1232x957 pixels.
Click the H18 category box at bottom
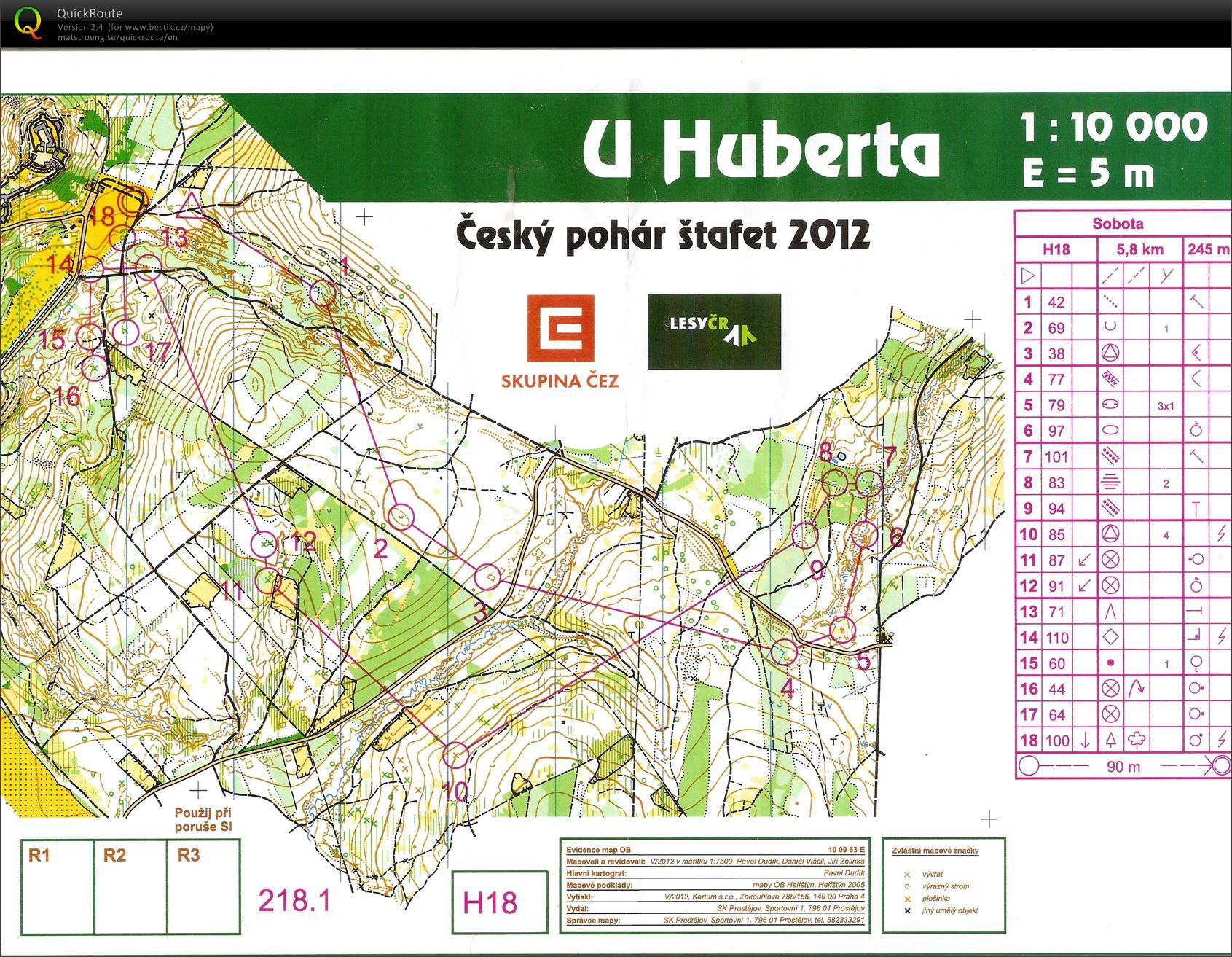(500, 902)
